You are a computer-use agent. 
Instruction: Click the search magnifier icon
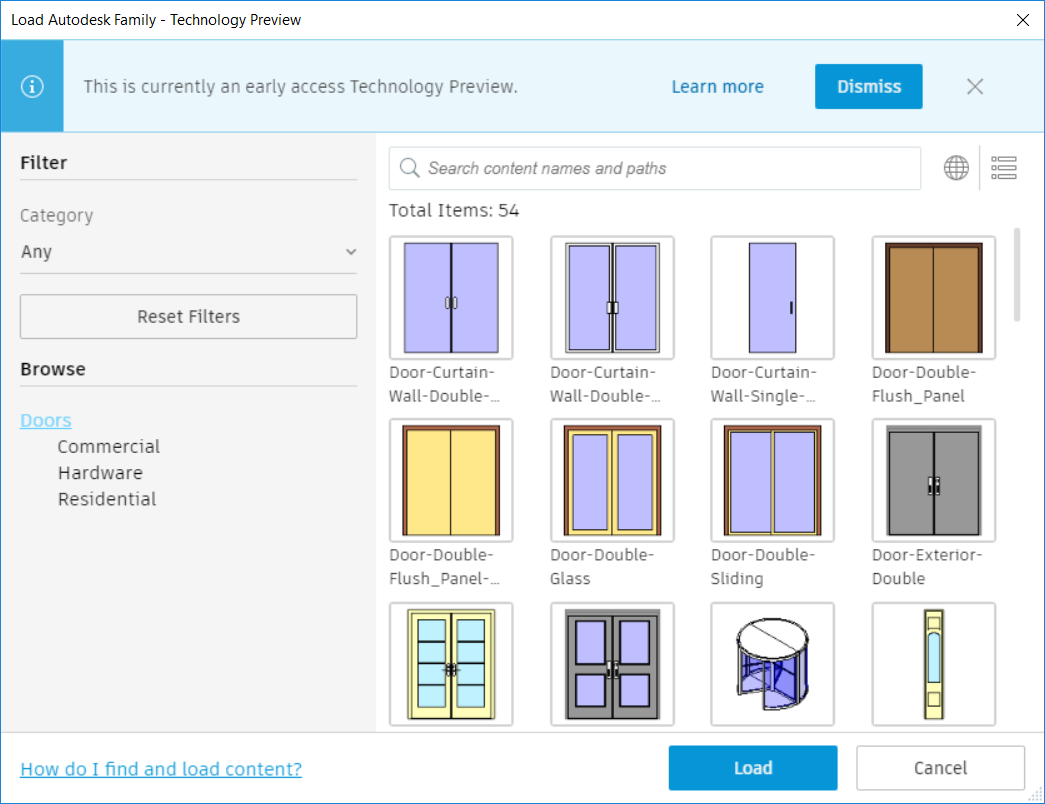pyautogui.click(x=409, y=168)
